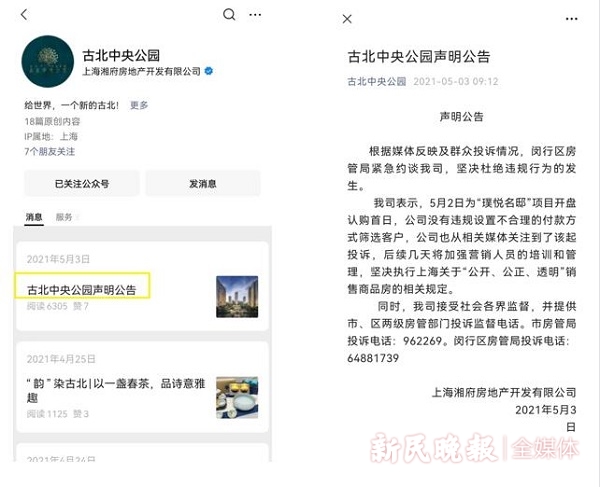Screen dimensions: 600x487
Task: Click the 2021年5月3日 date header in message list
Action: (x=58, y=259)
